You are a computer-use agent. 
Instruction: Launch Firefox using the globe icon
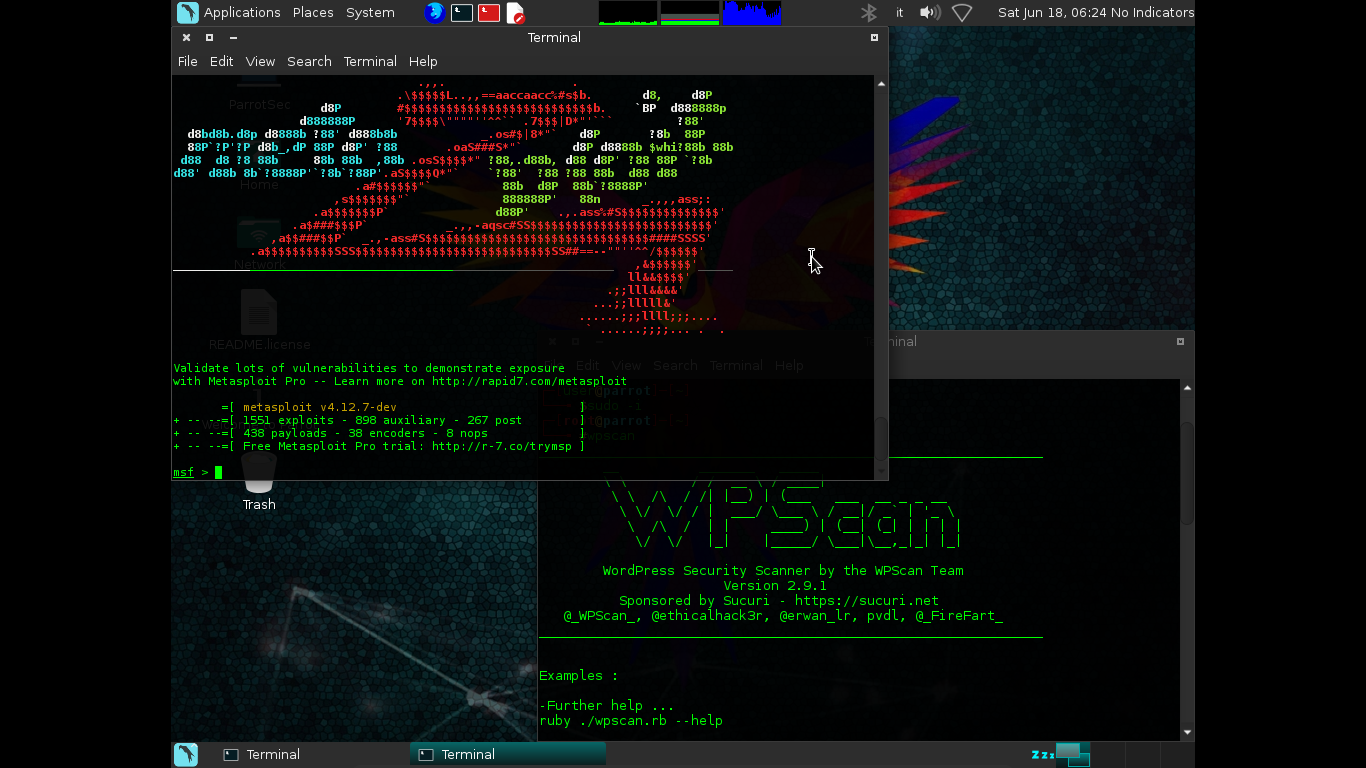(x=434, y=12)
